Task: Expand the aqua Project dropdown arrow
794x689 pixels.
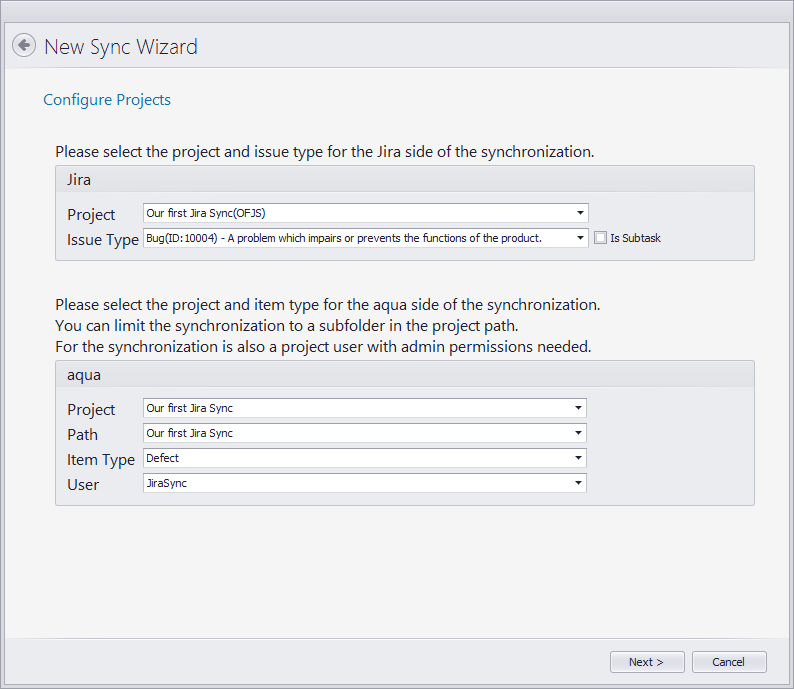Action: [x=578, y=408]
